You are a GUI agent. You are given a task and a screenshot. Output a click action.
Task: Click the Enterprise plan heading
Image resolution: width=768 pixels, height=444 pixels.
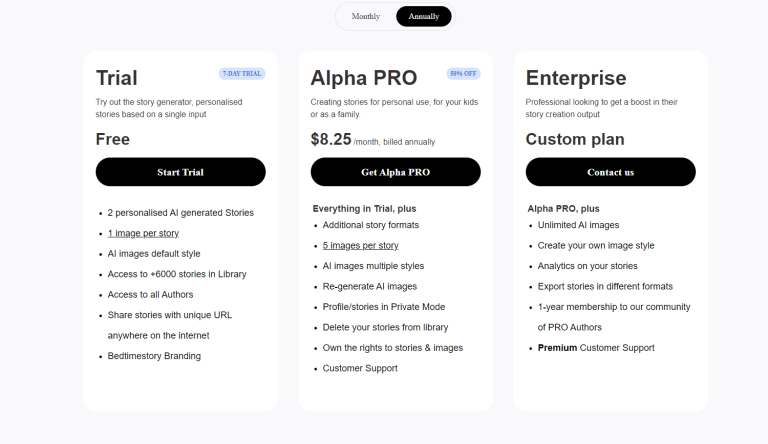(576, 78)
